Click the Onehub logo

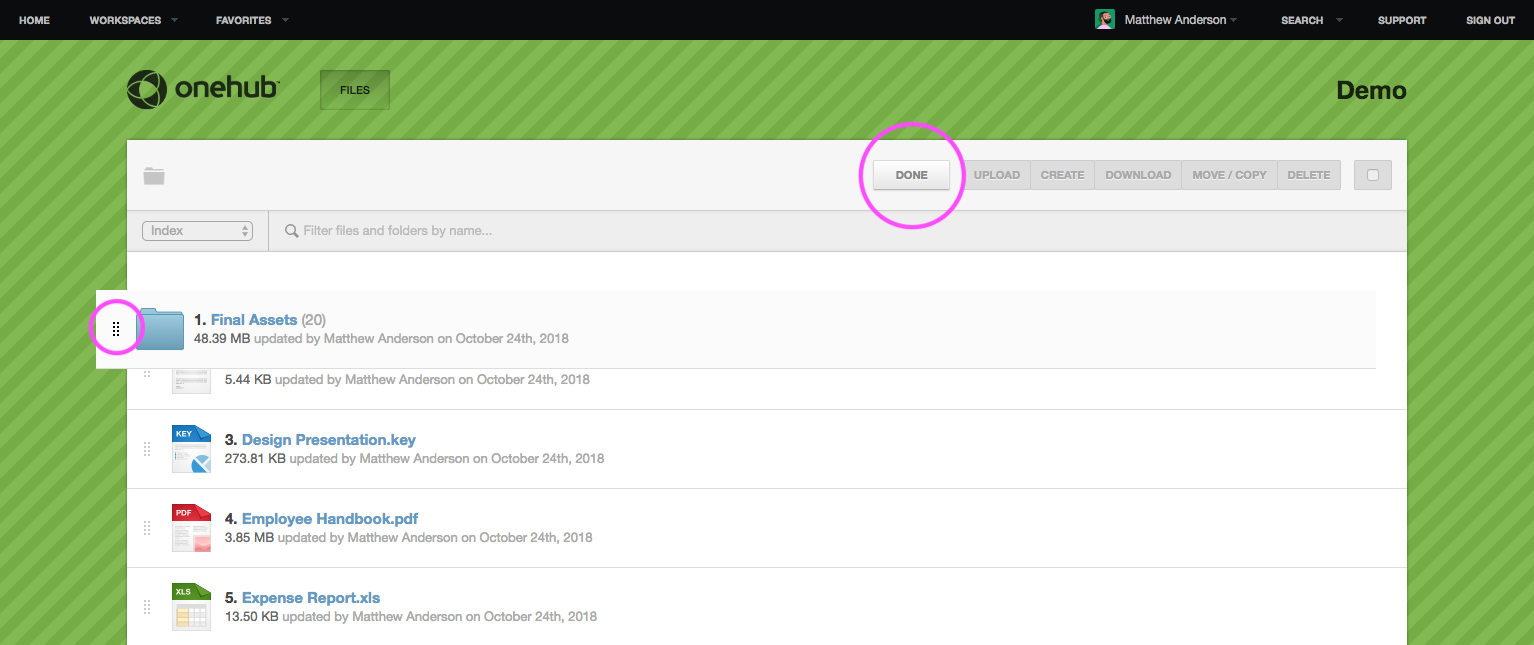point(203,89)
